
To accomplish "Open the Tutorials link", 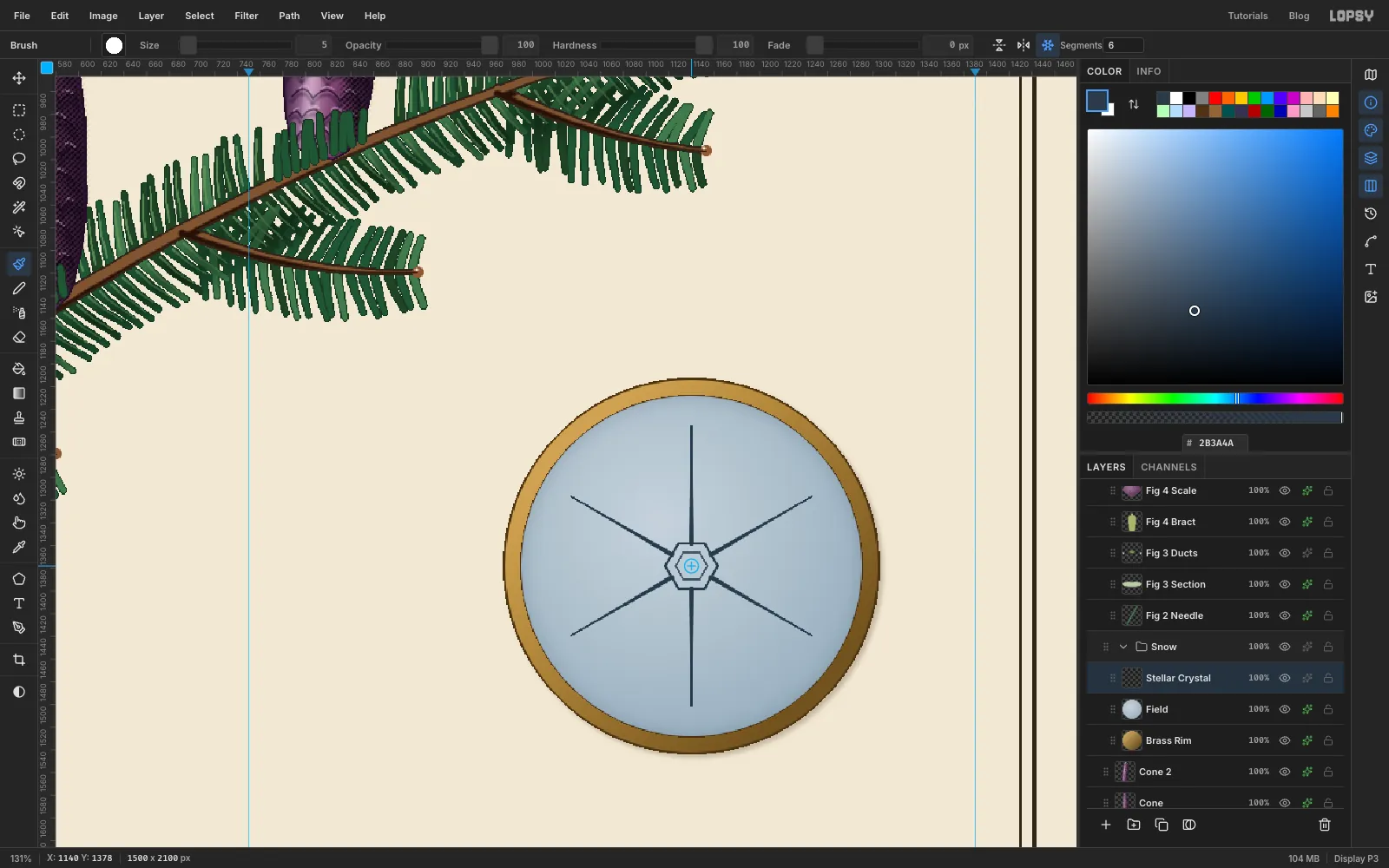I will pyautogui.click(x=1247, y=16).
